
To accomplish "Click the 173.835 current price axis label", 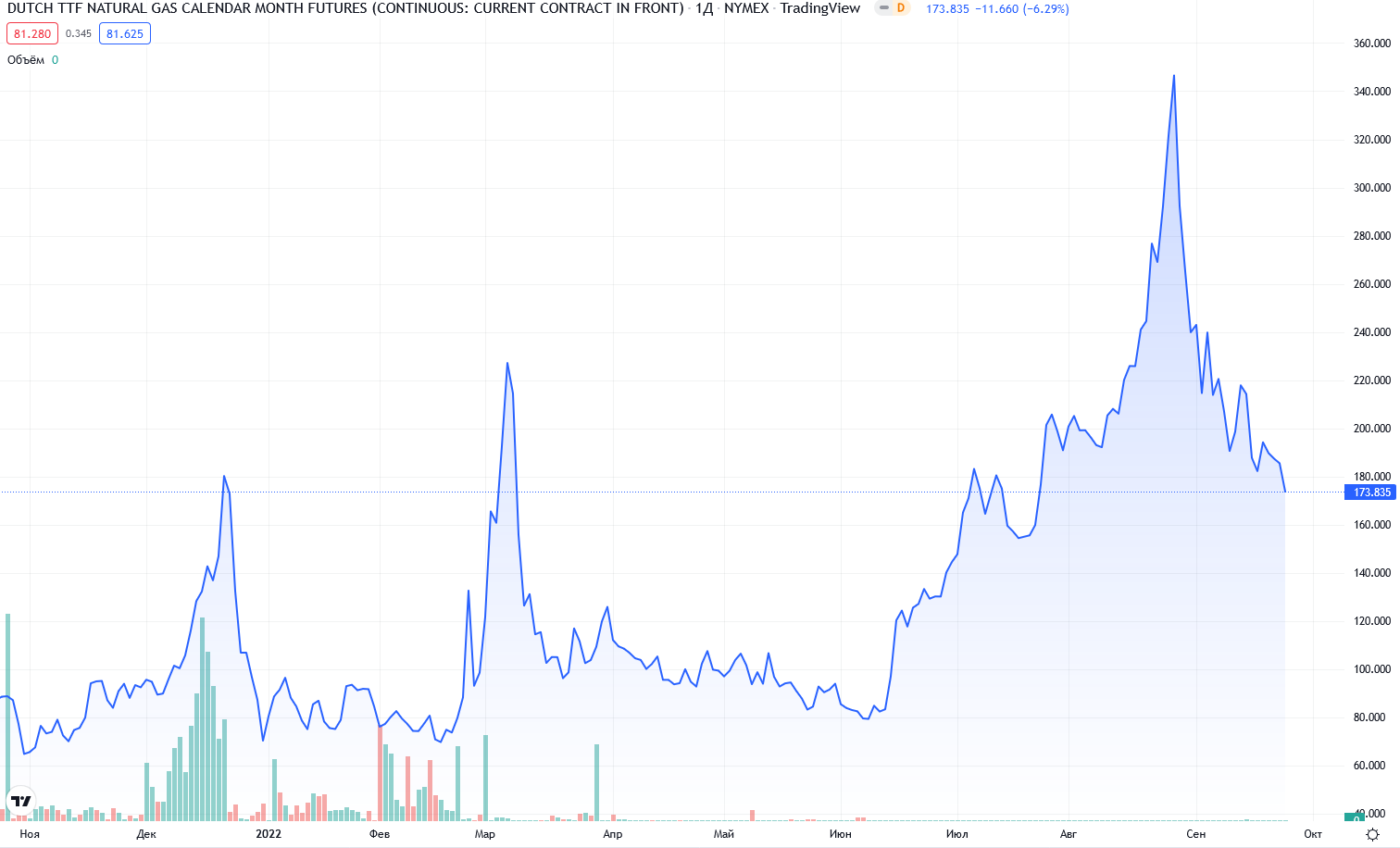I will [x=1371, y=493].
